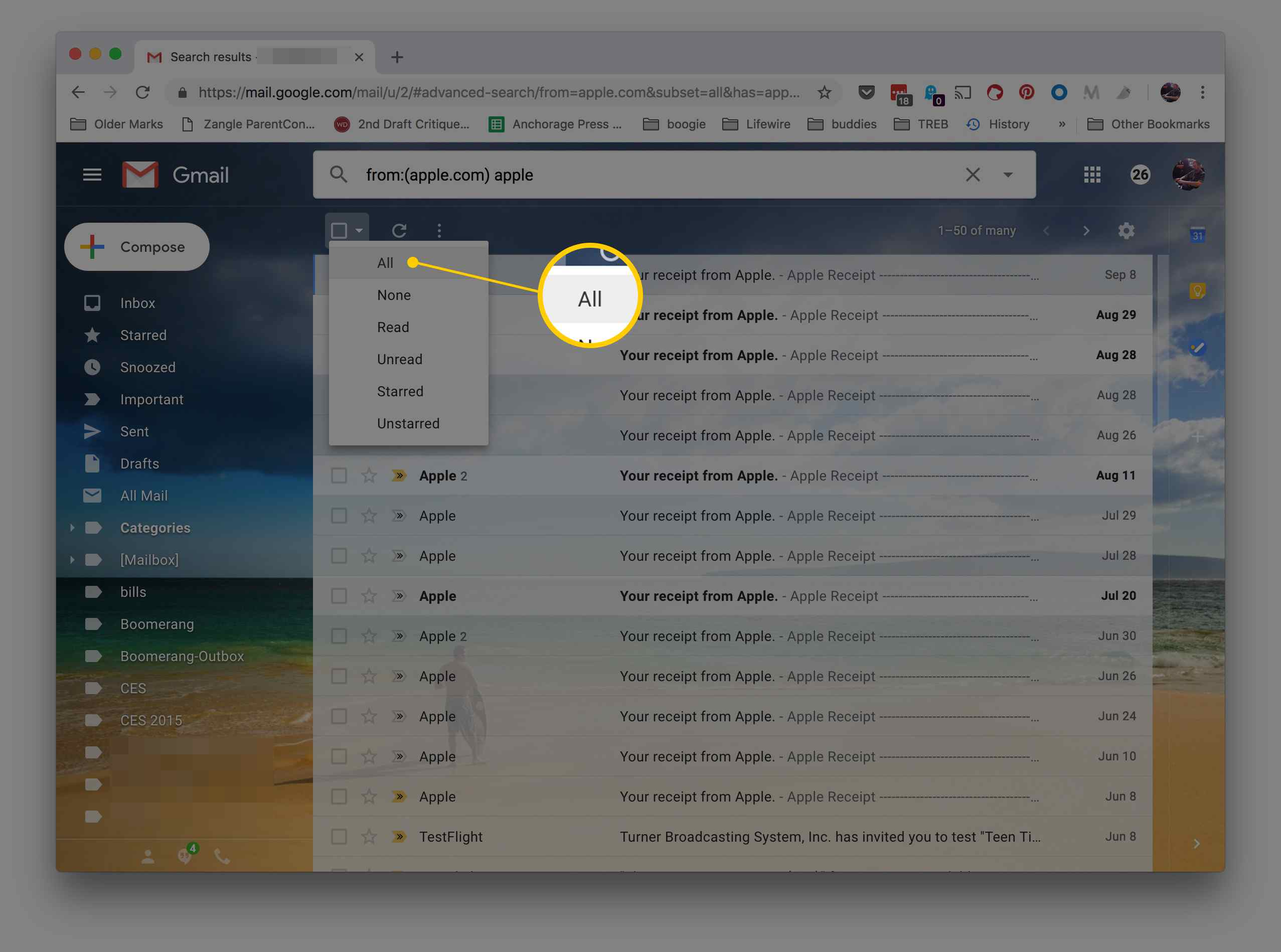Show more bookmarks with the chevron

(x=1062, y=124)
